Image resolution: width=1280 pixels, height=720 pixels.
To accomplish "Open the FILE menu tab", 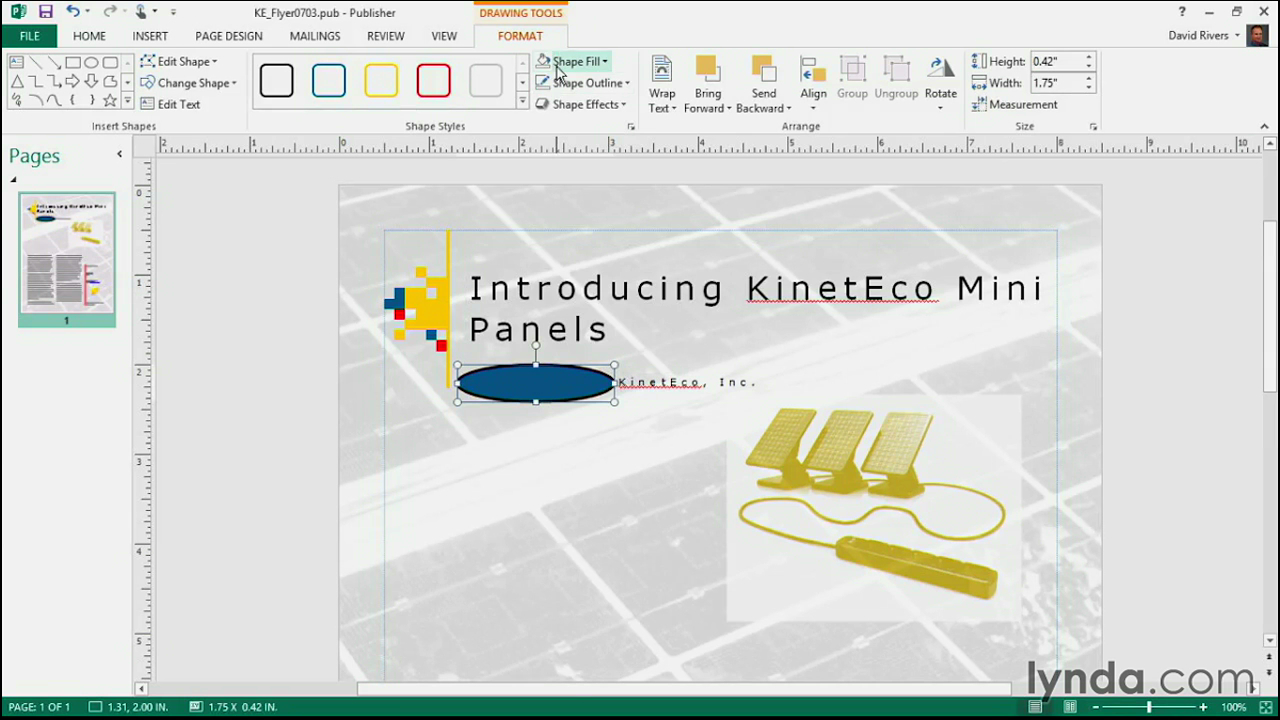I will click(30, 36).
